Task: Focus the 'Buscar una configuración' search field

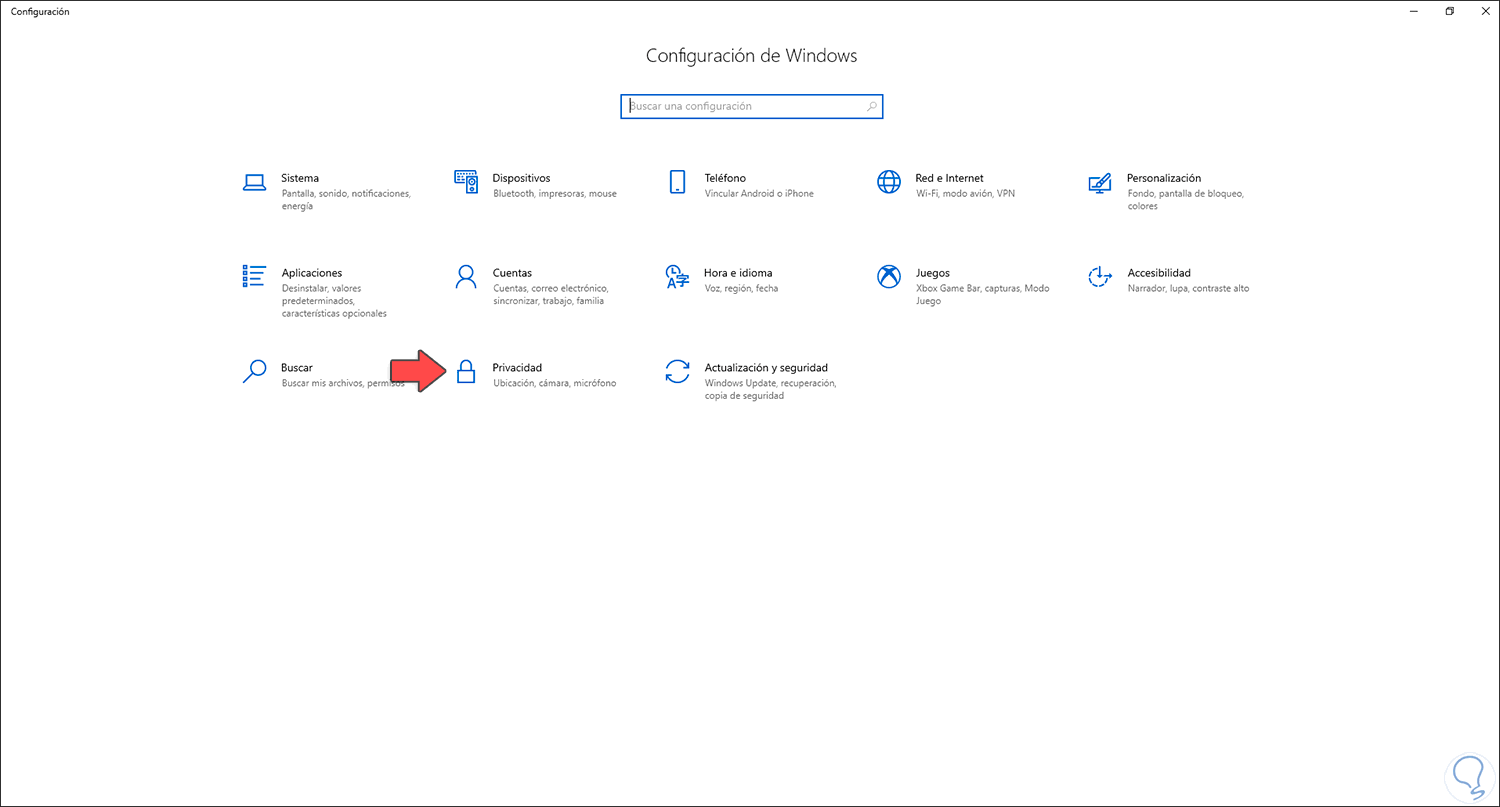Action: point(751,106)
